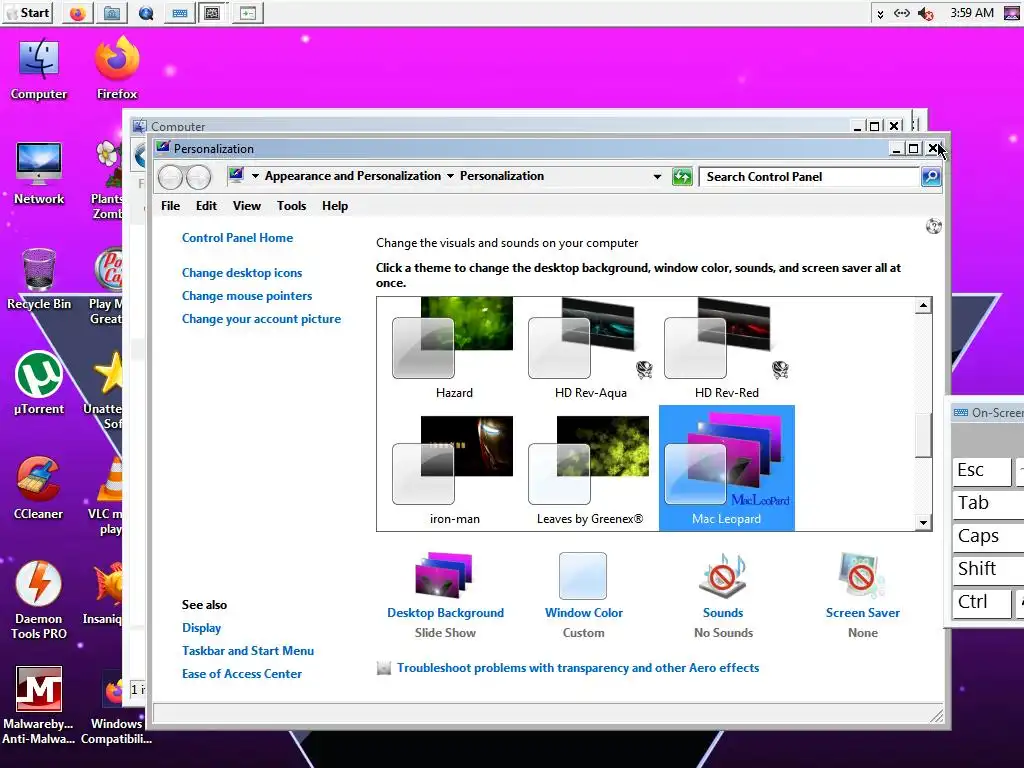Open the Network desktop icon
Screen dimensions: 1024x768
(x=39, y=173)
